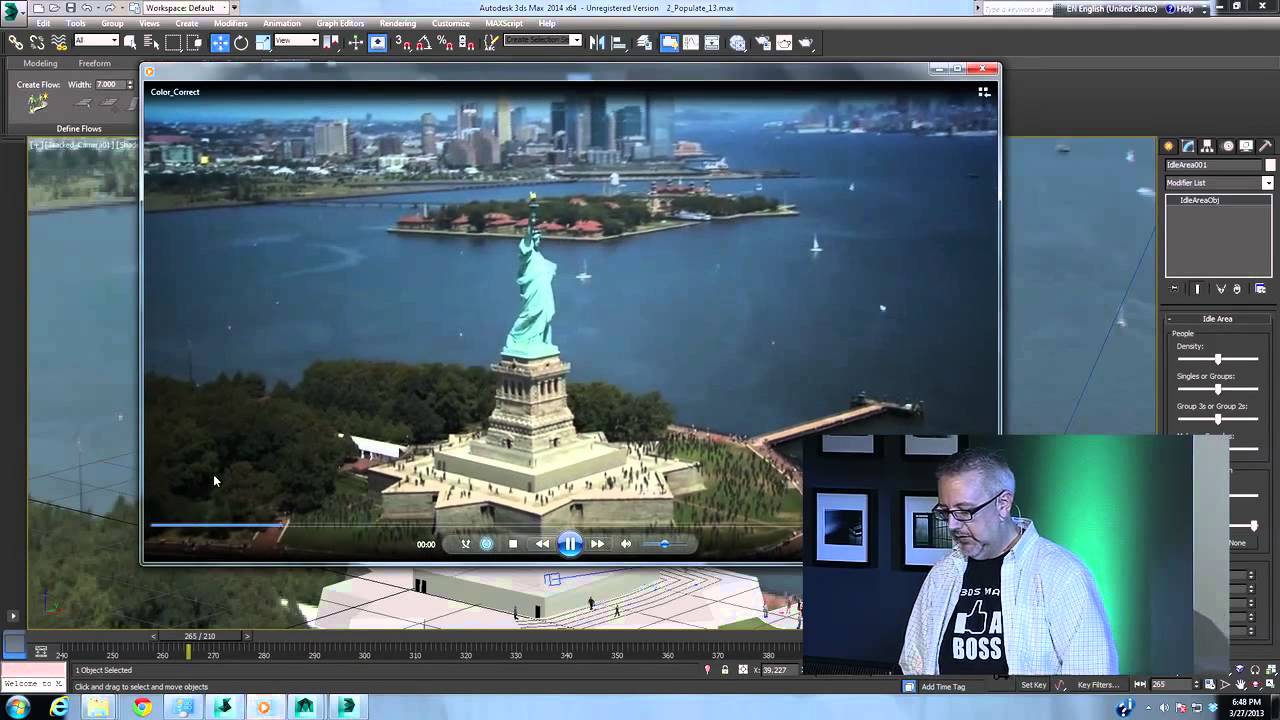
Task: Choose Rectangular Selection Region tool
Action: [x=174, y=42]
